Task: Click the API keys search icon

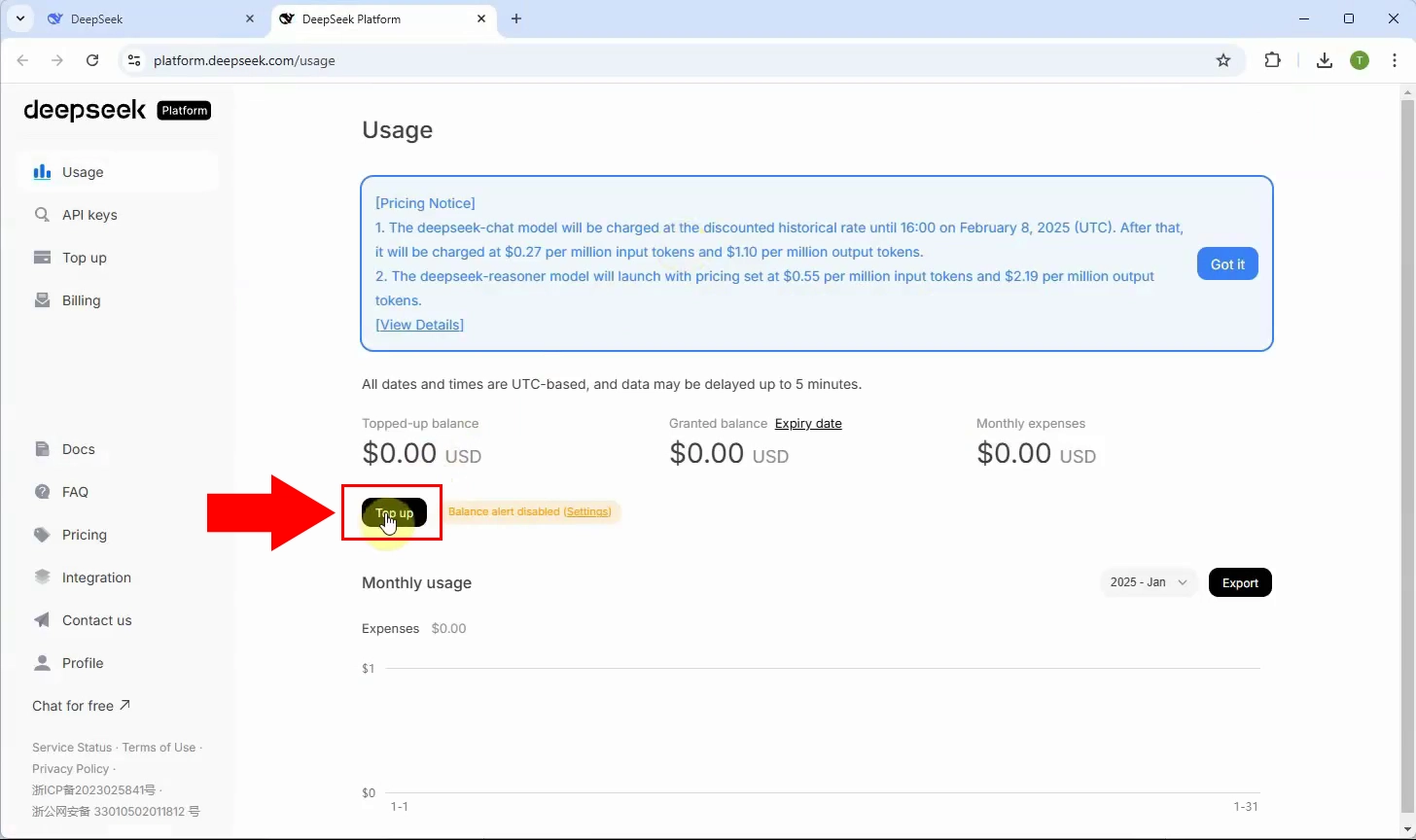Action: (x=42, y=215)
